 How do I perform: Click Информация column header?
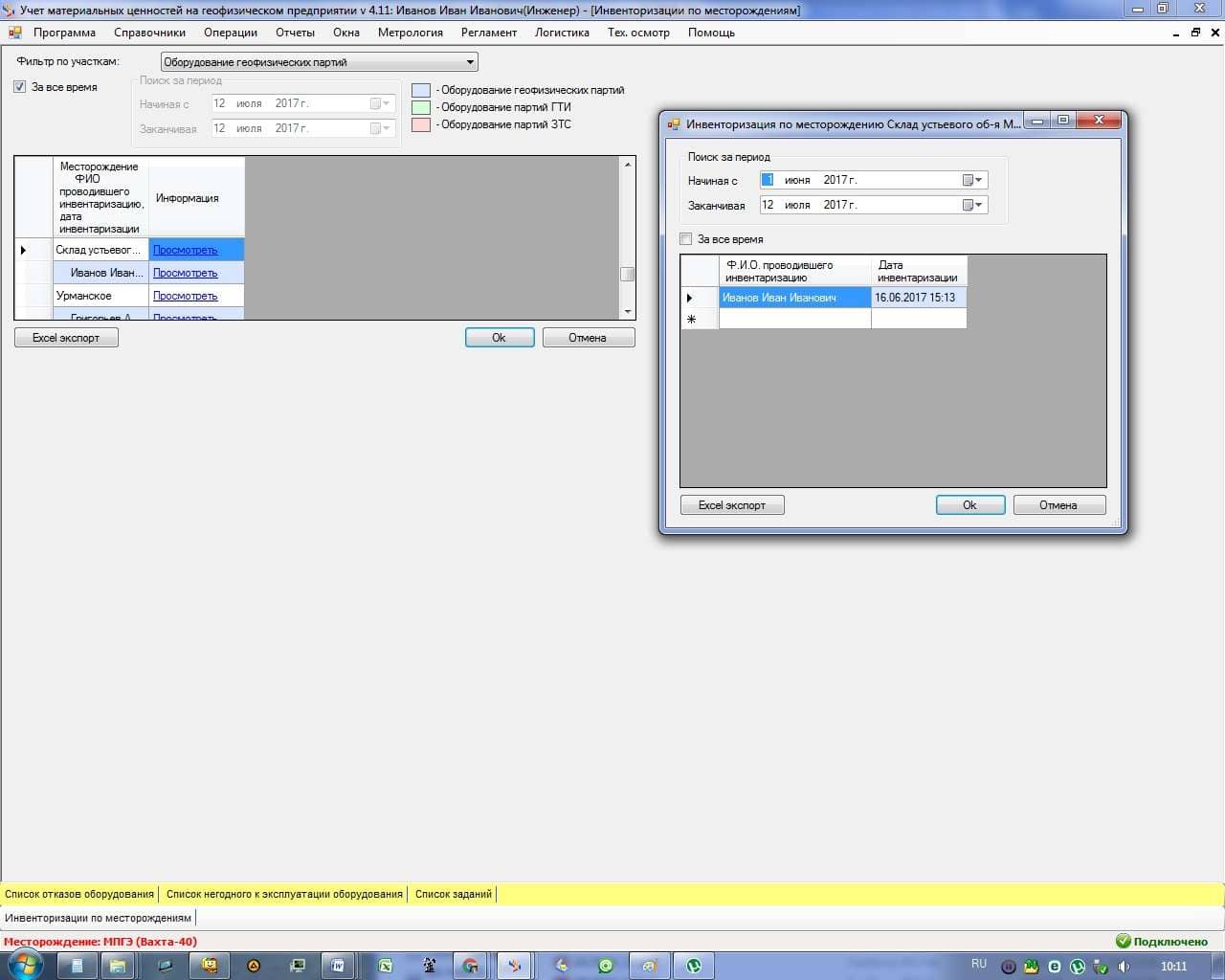(x=196, y=198)
